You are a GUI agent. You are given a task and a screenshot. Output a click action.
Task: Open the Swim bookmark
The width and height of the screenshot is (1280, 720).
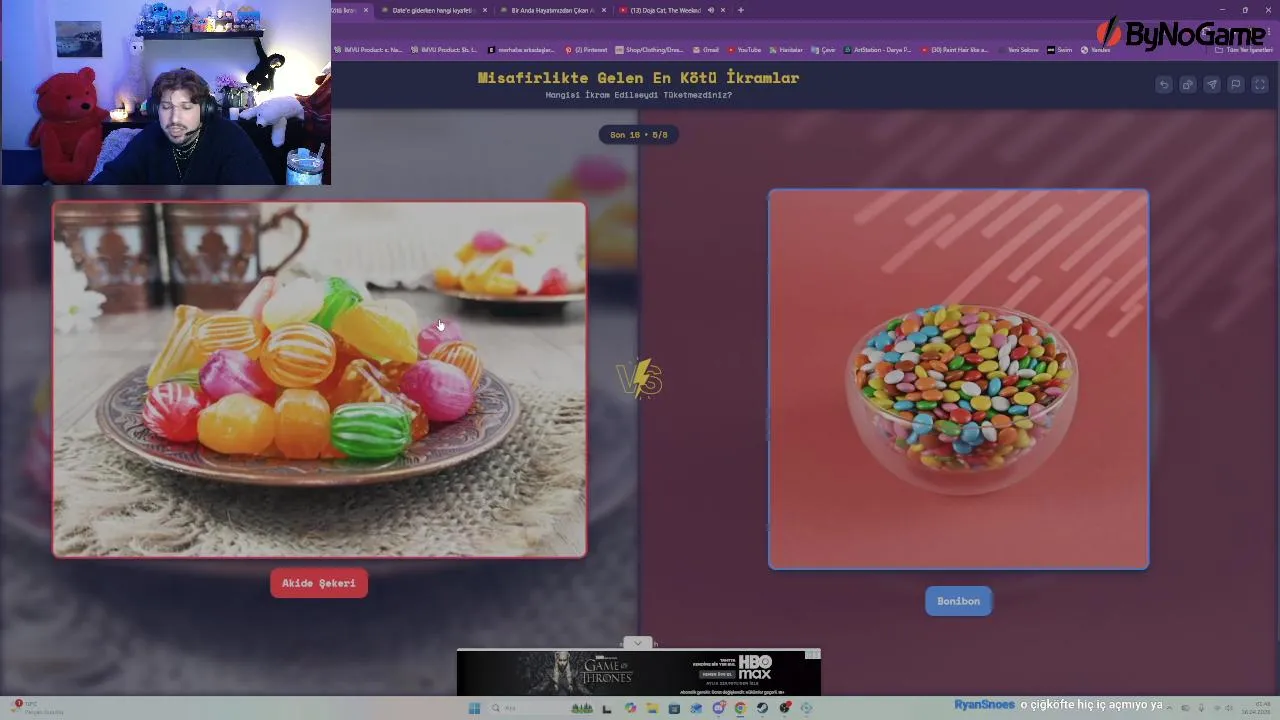point(1059,50)
